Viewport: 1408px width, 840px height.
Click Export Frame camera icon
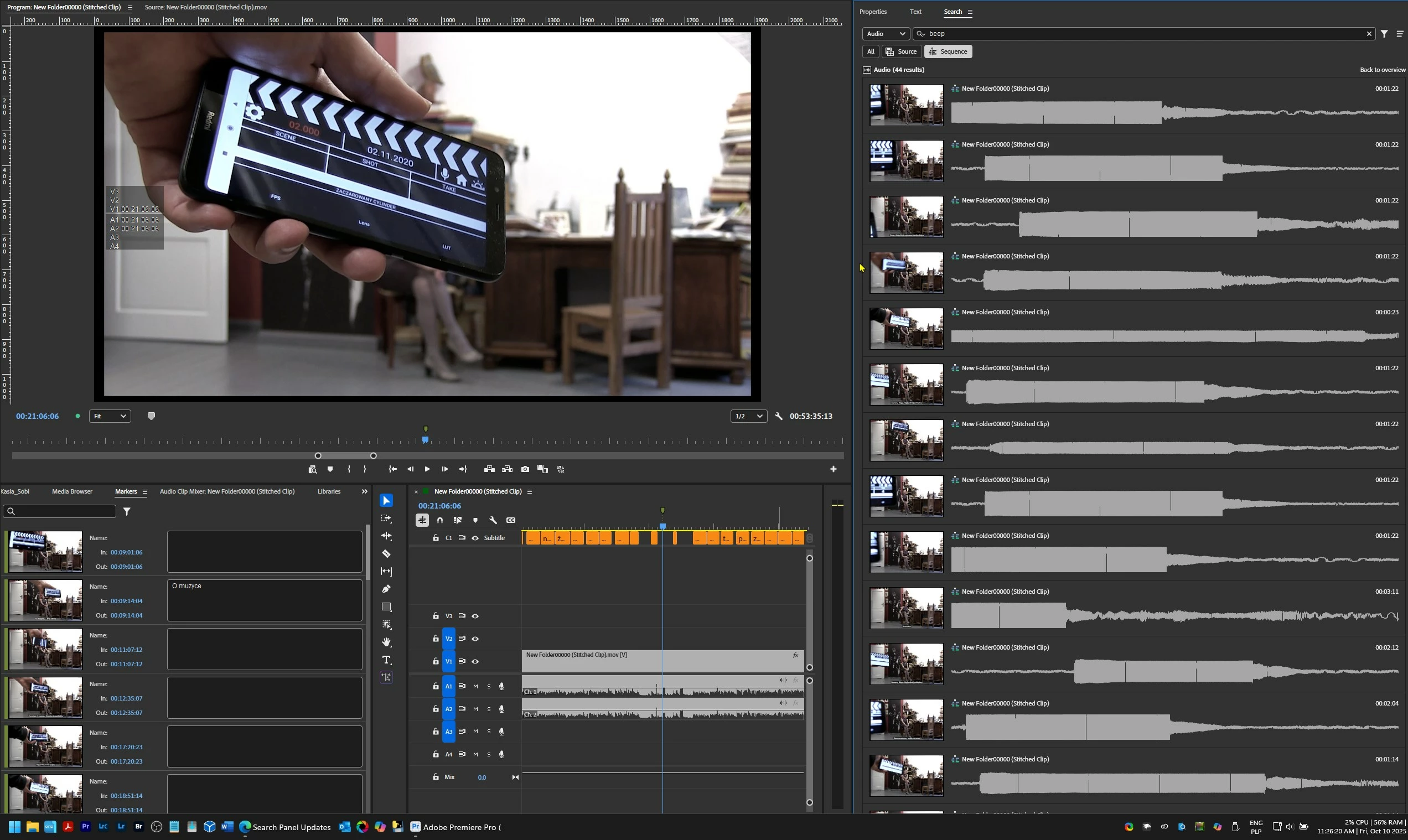(525, 469)
